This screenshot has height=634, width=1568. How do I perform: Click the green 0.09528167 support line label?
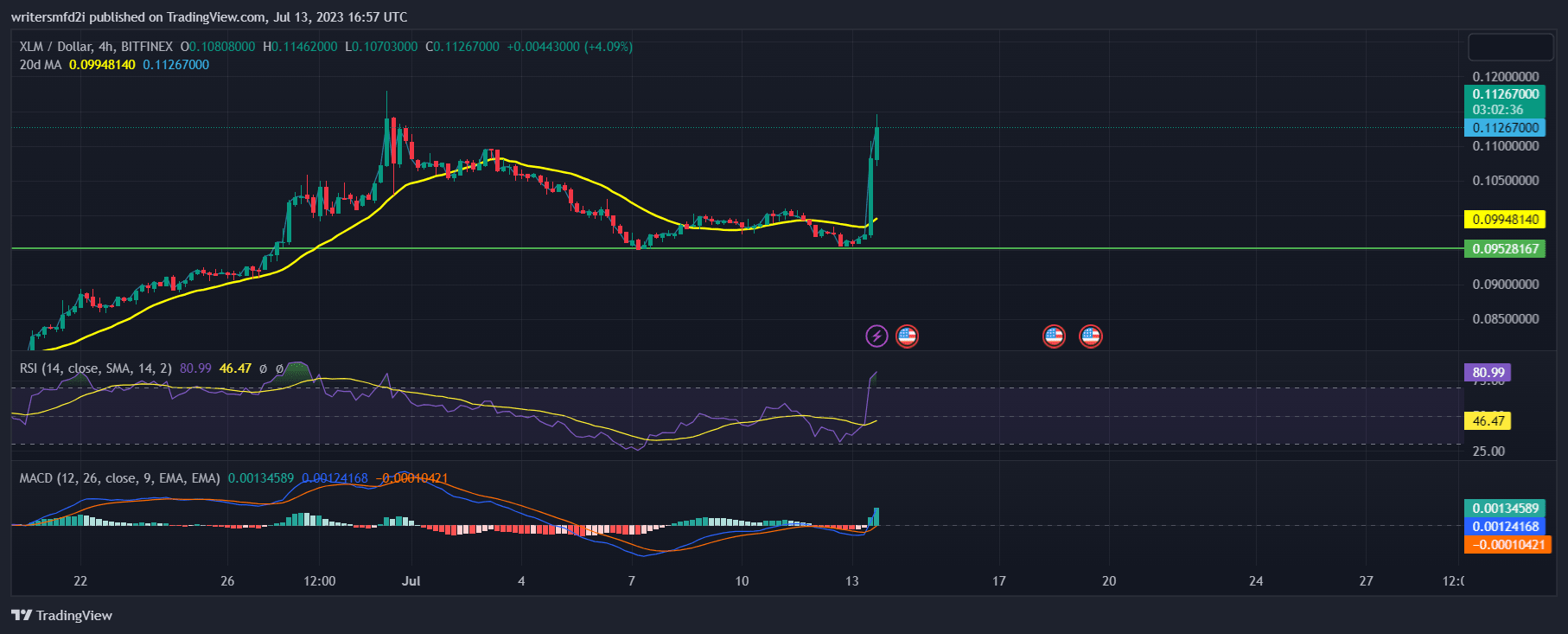click(1505, 249)
